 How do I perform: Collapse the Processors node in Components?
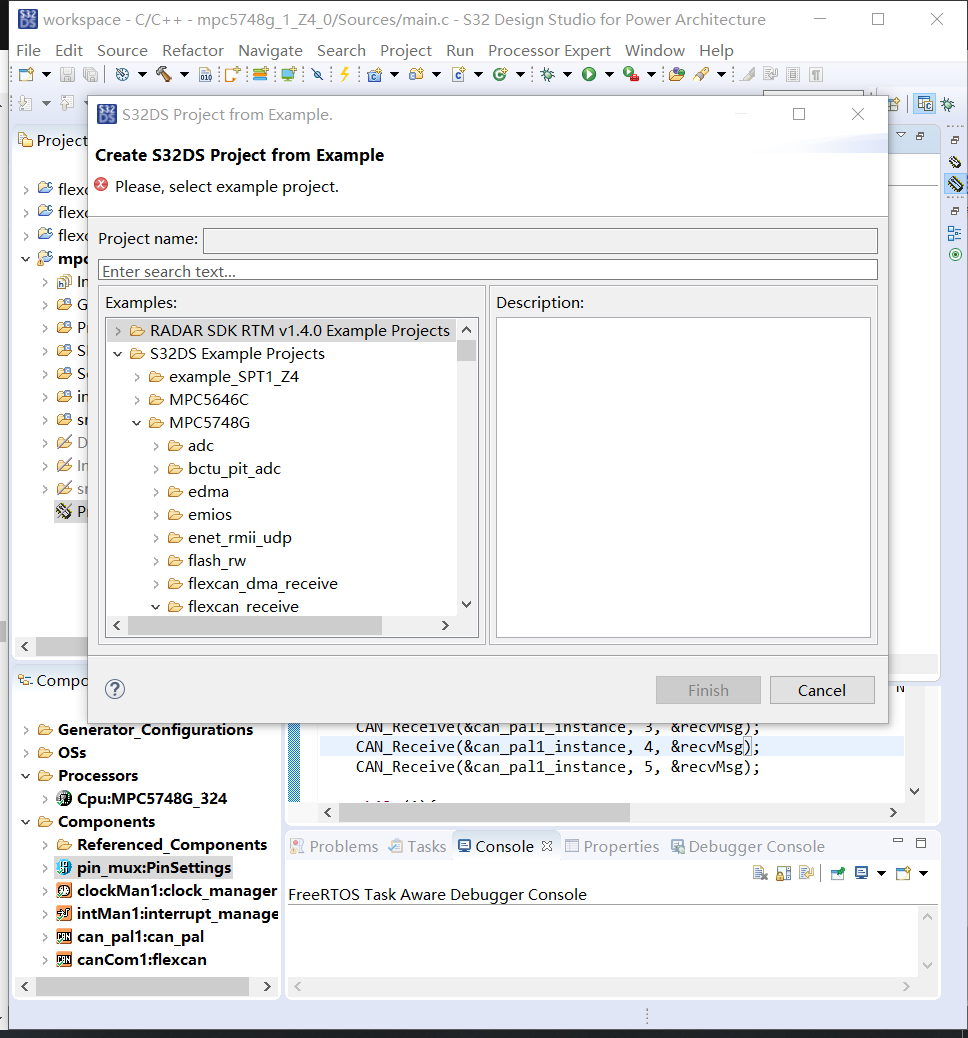(26, 776)
